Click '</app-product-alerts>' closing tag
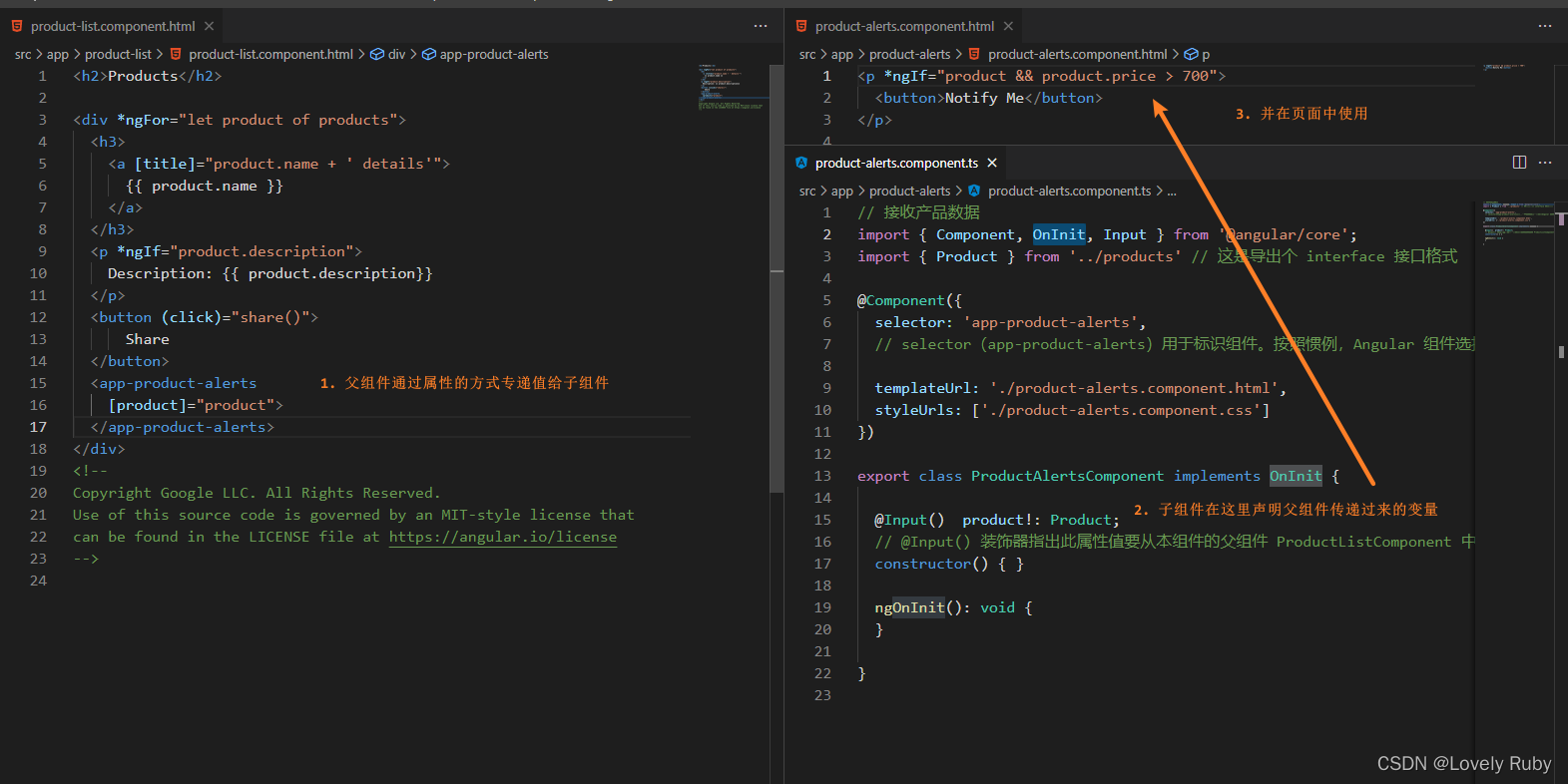 point(182,427)
